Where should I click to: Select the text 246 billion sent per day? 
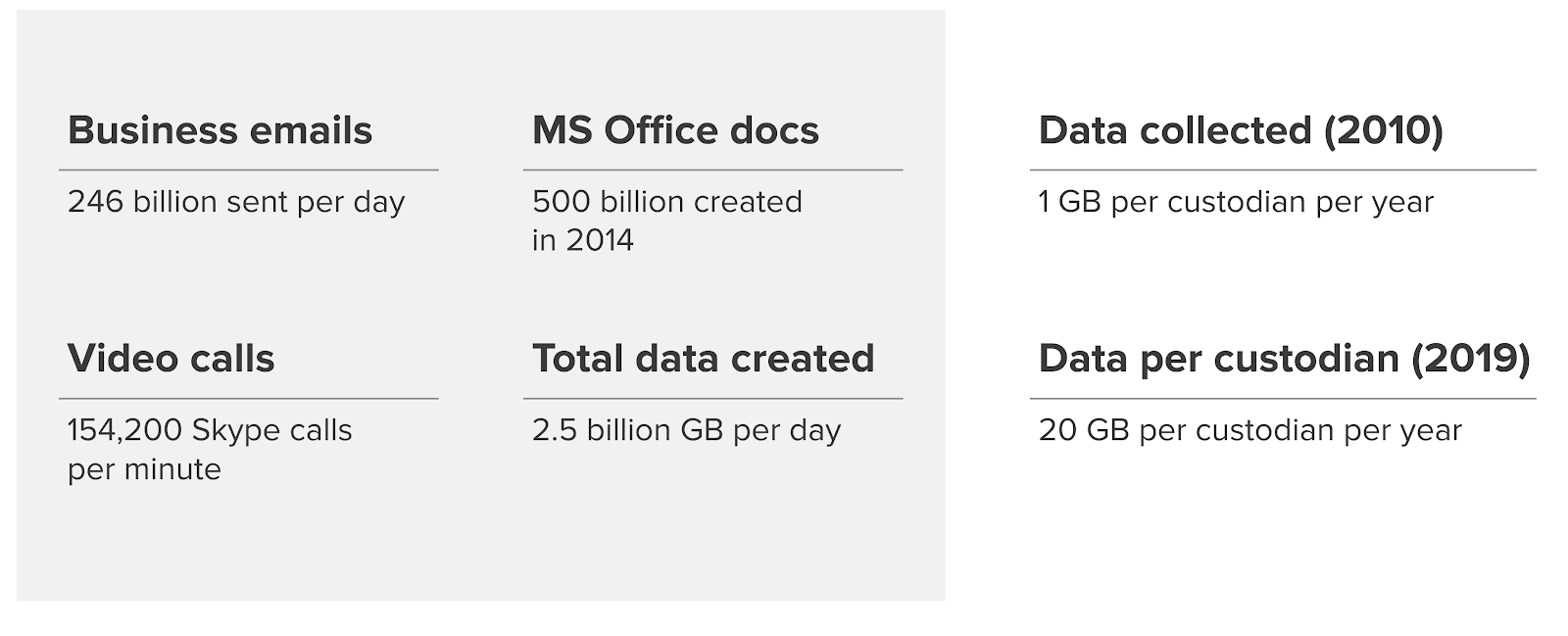click(x=236, y=202)
